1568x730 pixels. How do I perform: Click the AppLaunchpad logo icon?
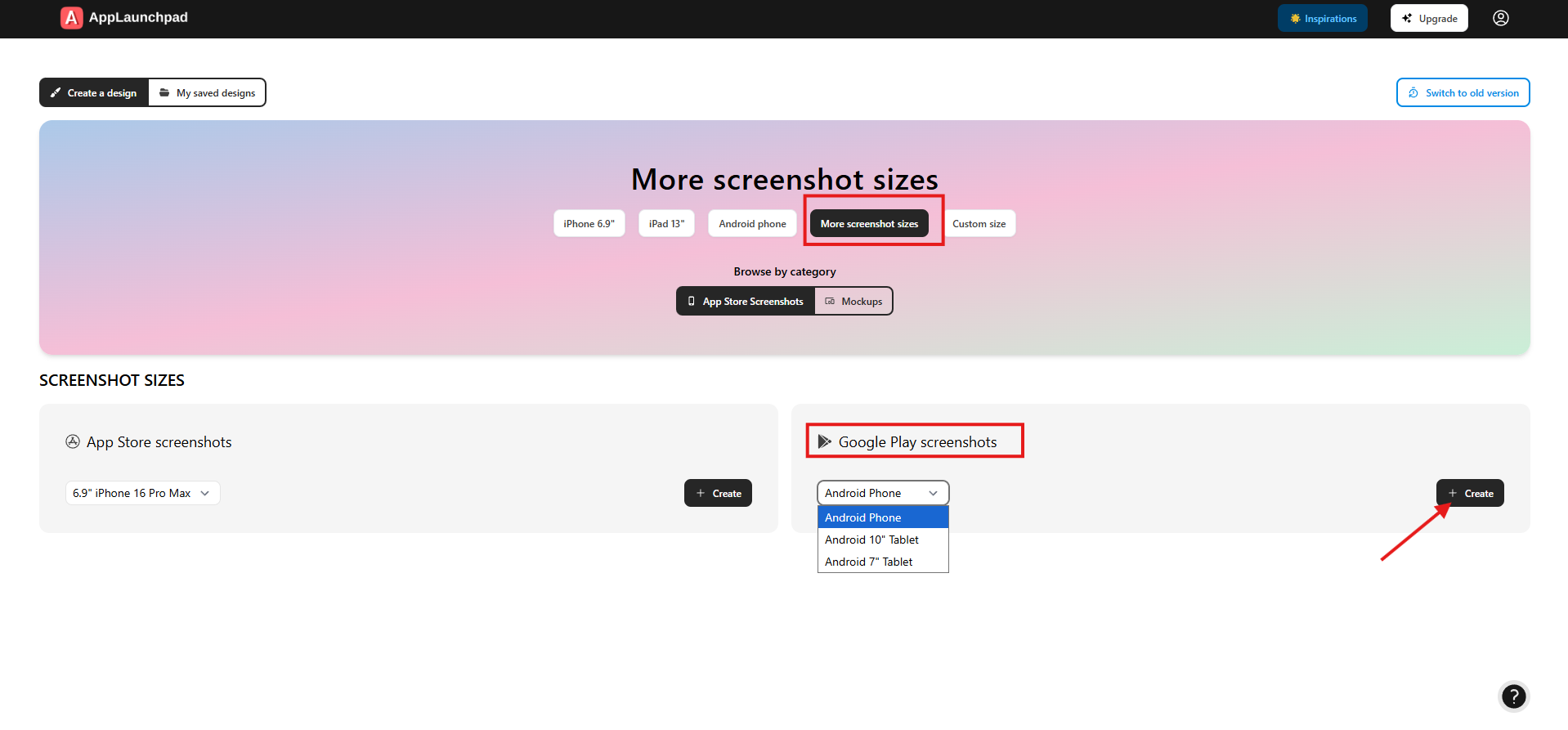(x=72, y=18)
